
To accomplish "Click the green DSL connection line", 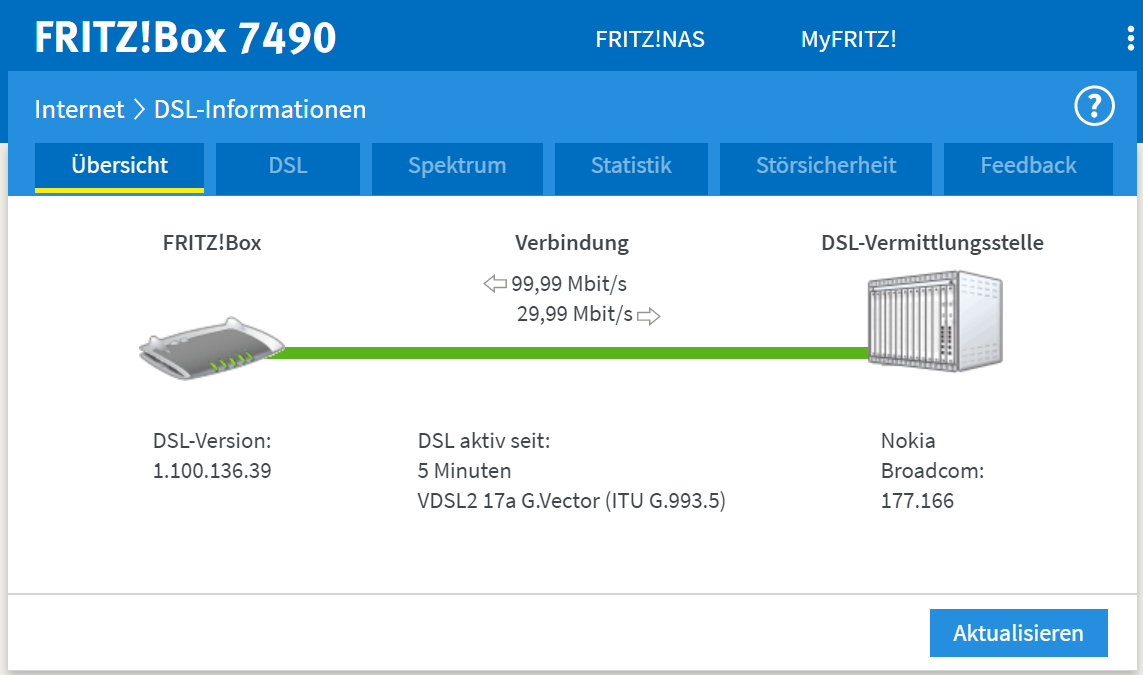I will (575, 352).
